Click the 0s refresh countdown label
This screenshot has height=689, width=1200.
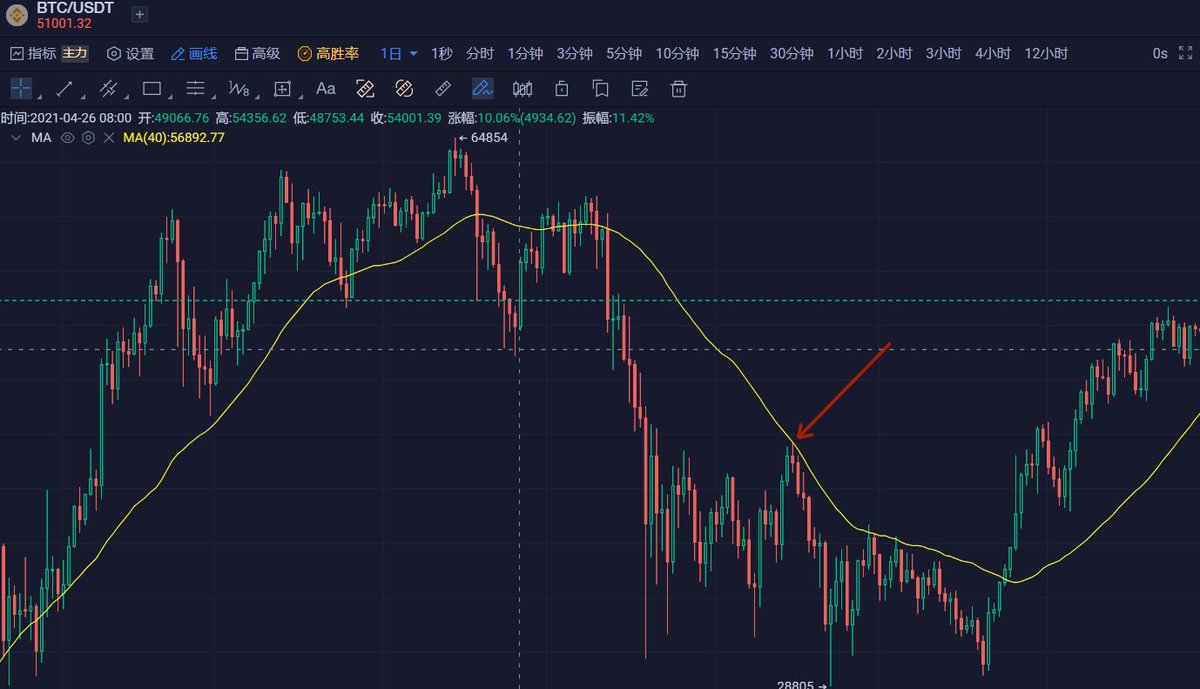click(x=1160, y=54)
